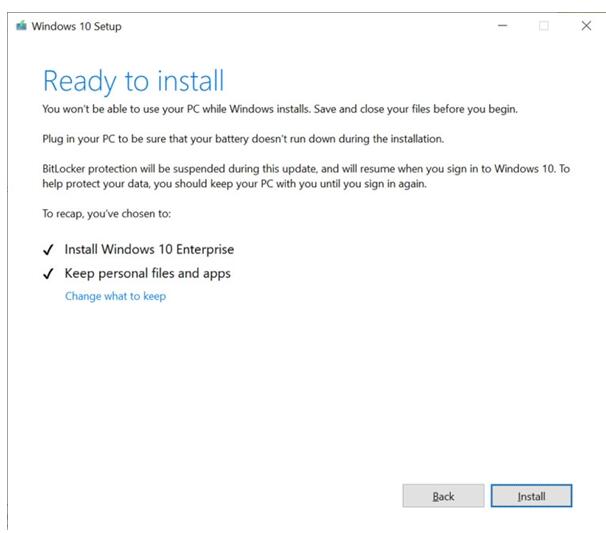Click the checkmark beside Install Windows 10 Enterprise
The width and height of the screenshot is (606, 533).
(x=48, y=250)
